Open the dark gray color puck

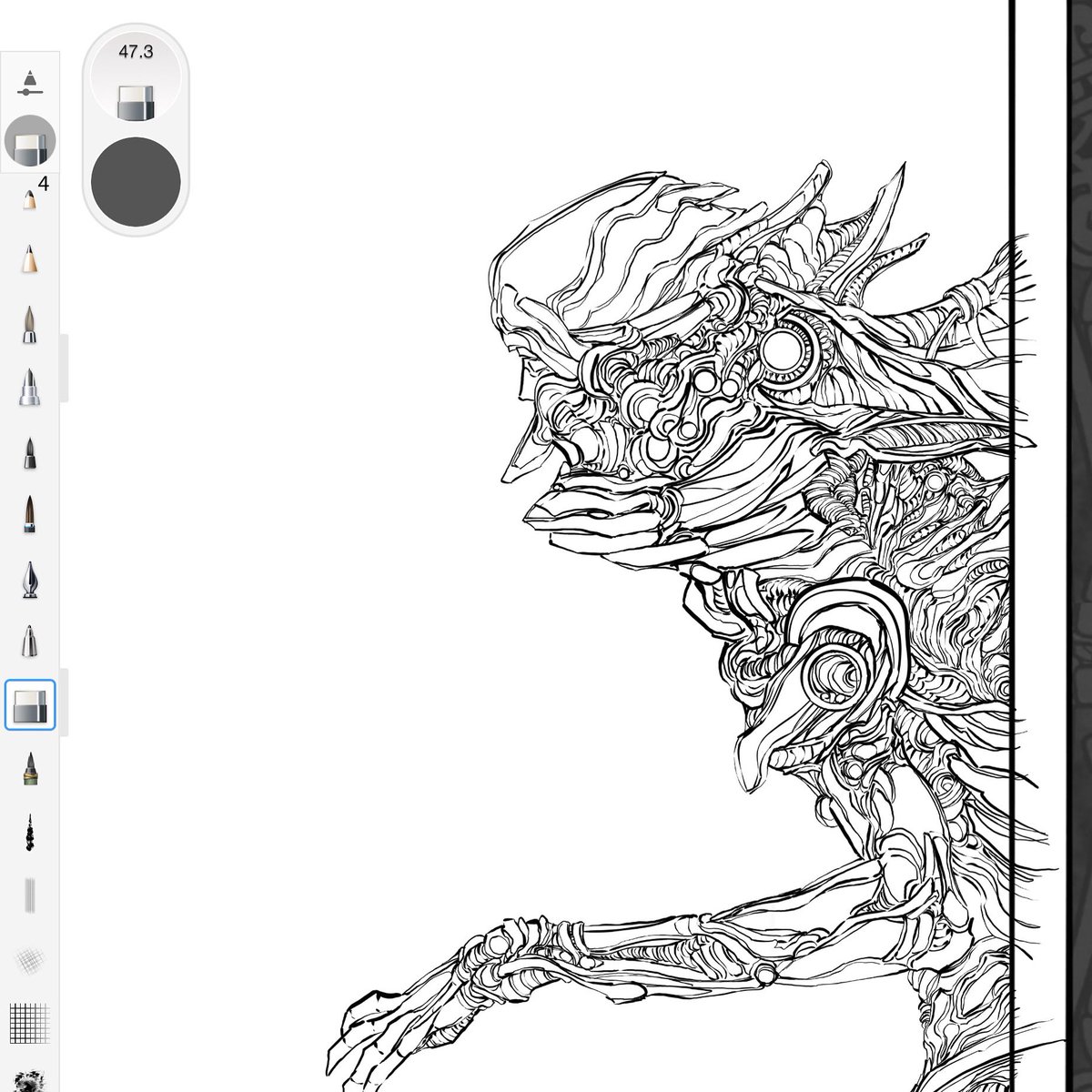click(136, 182)
